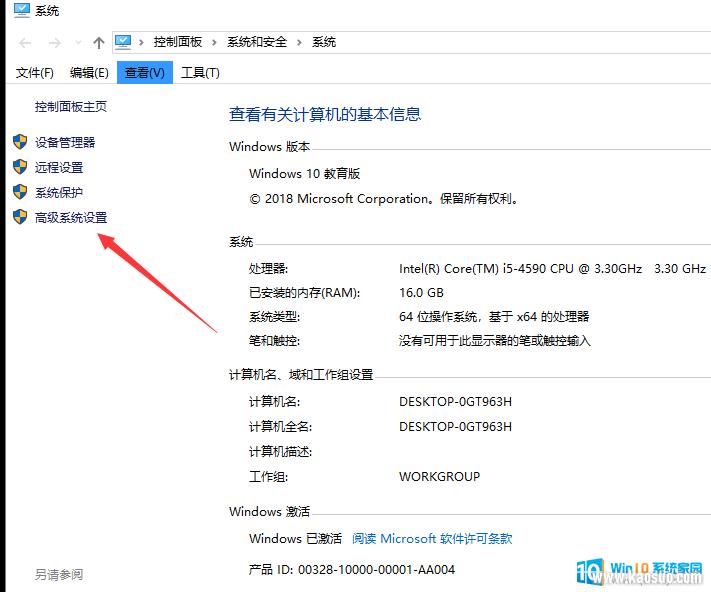Go to 控制面板主页 link
This screenshot has width=711, height=592.
click(71, 107)
